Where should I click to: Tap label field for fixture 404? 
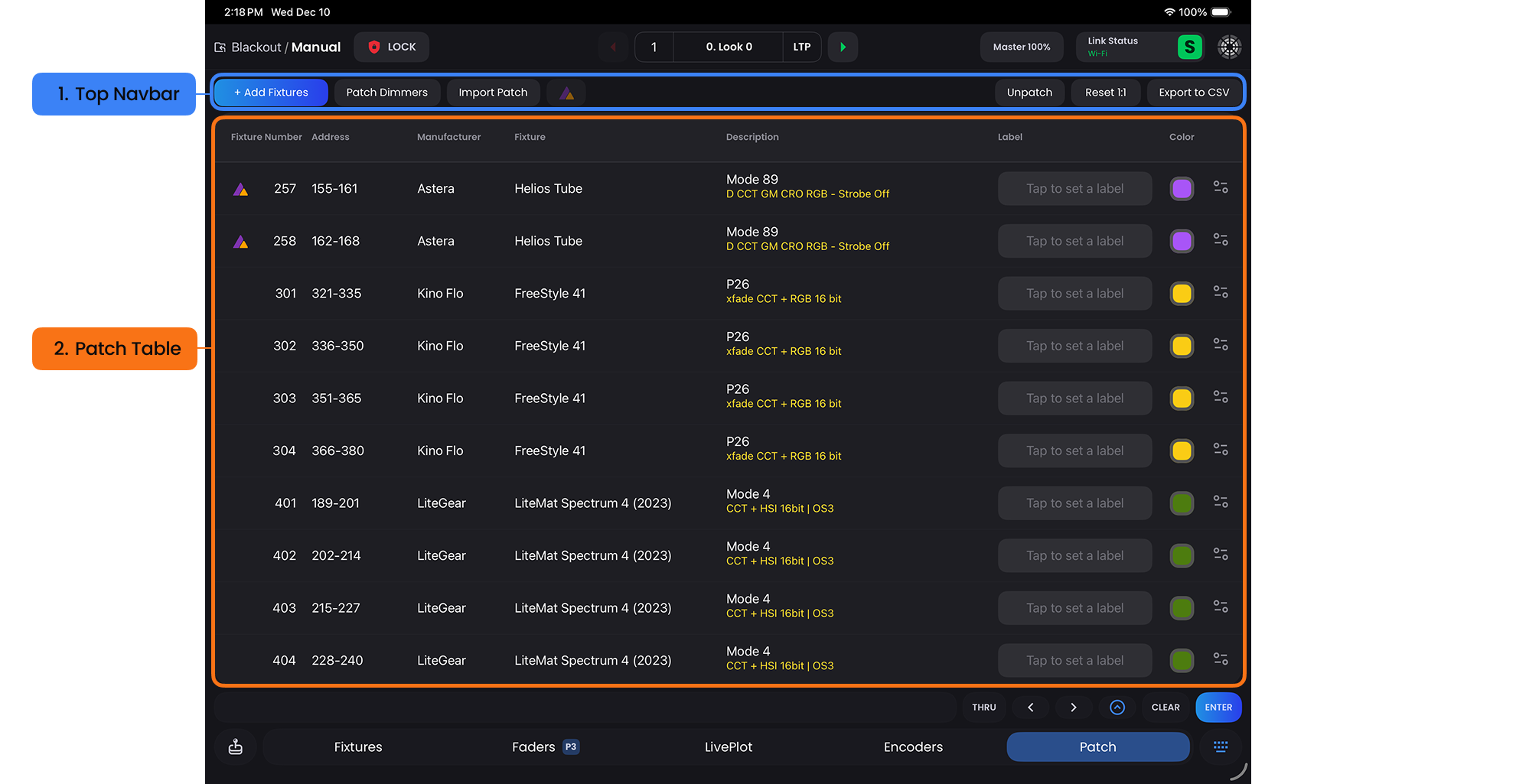[1074, 660]
